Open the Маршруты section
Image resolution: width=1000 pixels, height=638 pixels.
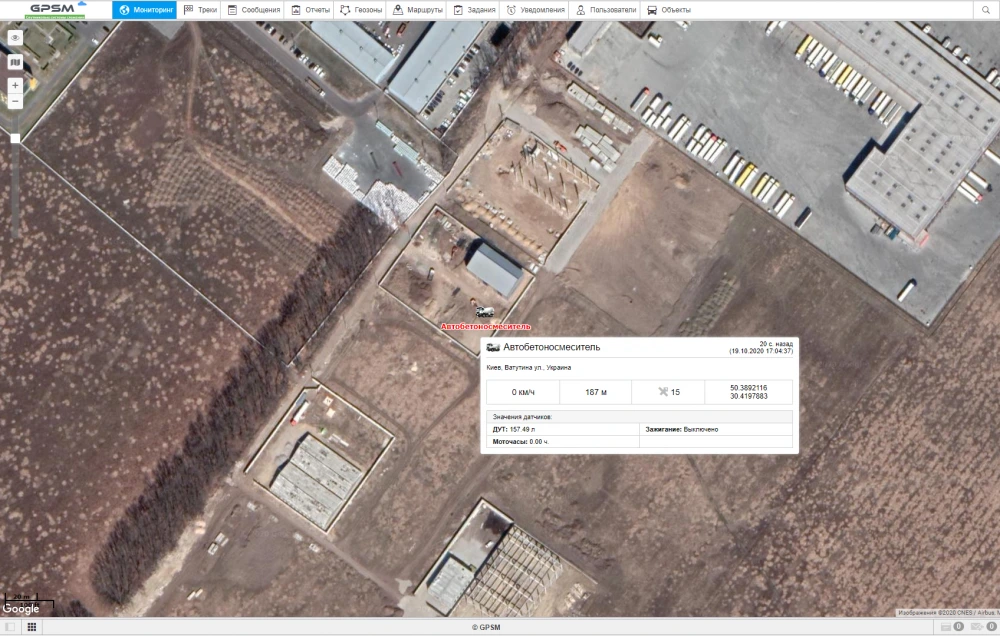[418, 10]
